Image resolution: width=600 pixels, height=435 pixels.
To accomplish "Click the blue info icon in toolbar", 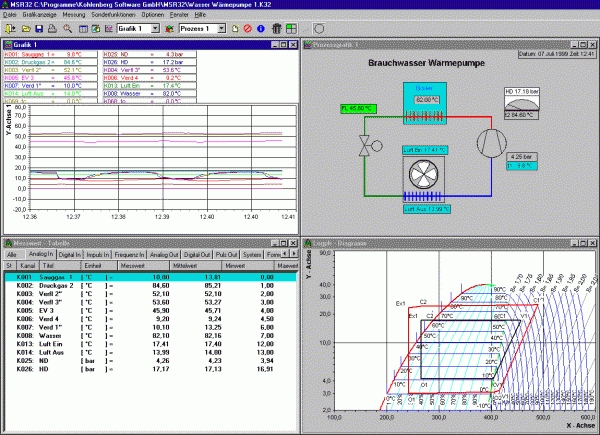I will pyautogui.click(x=260, y=29).
